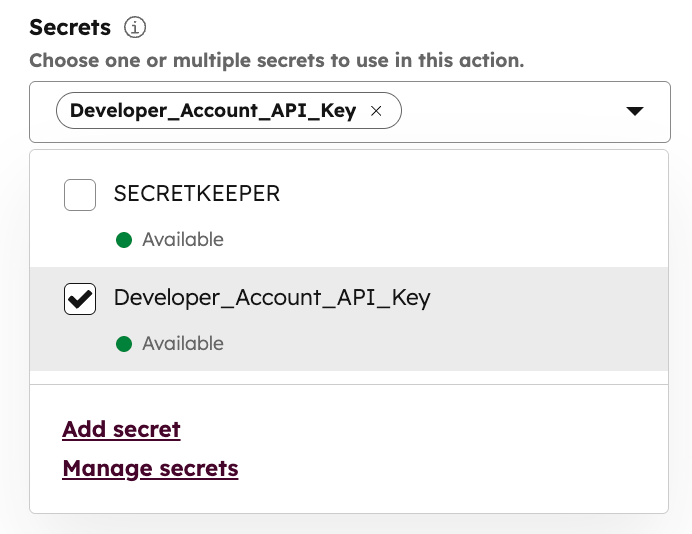Go to Manage secrets link

pos(150,468)
